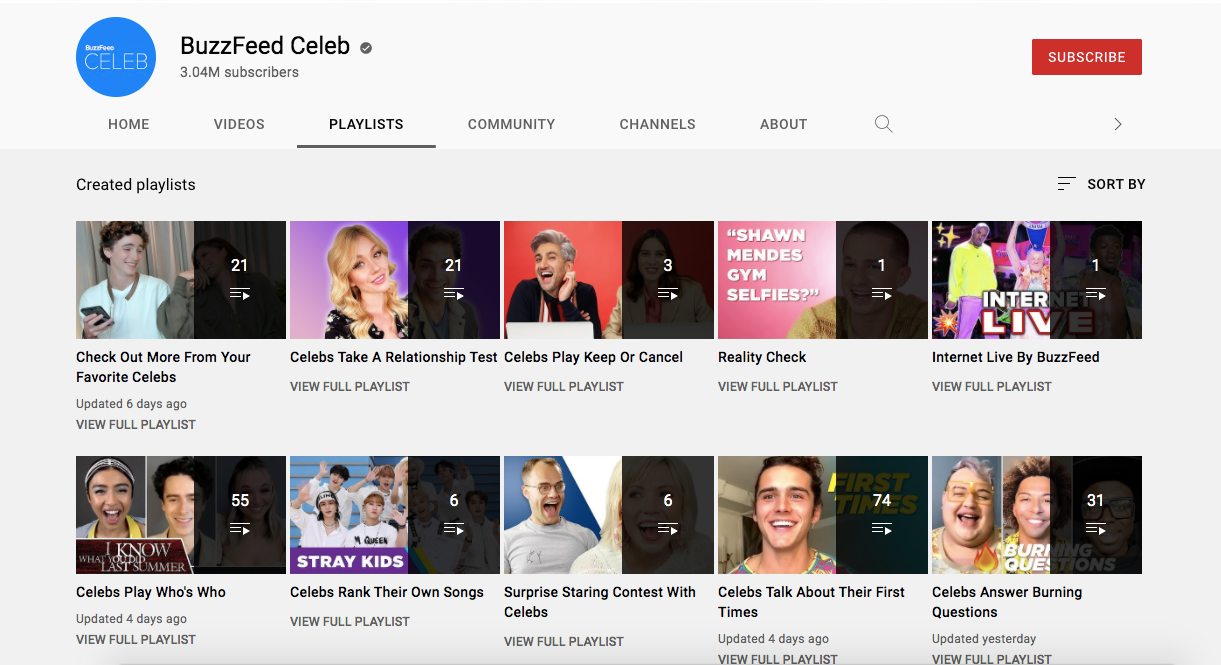Open Surprise Staring Contest playlist thumbnail
The height and width of the screenshot is (665, 1221).
609,515
